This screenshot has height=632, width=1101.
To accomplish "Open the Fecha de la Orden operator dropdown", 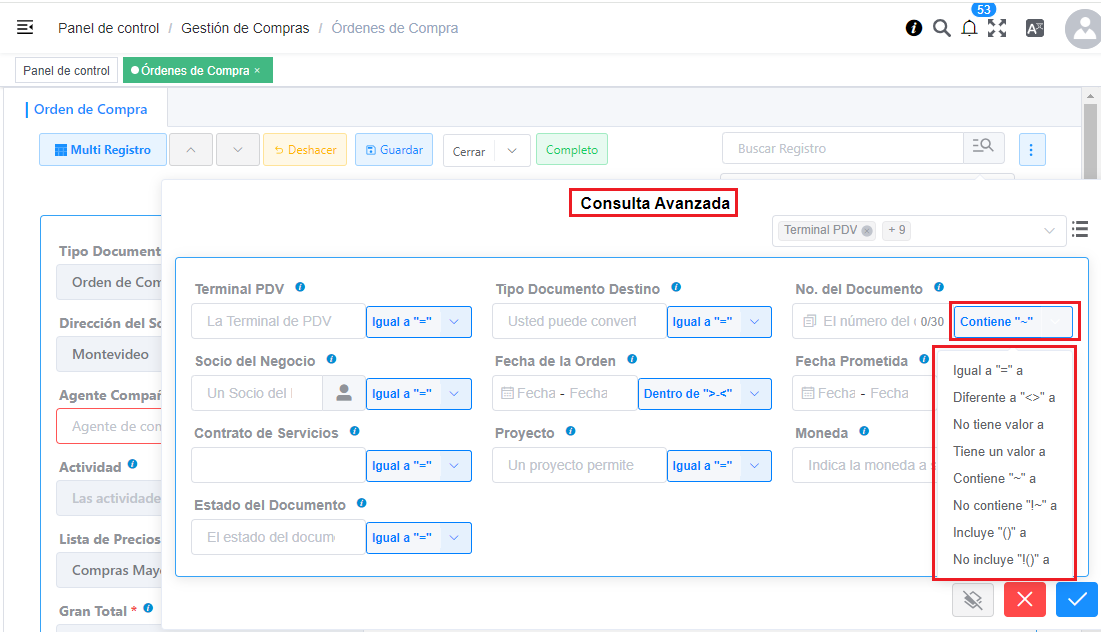I will pyautogui.click(x=754, y=394).
